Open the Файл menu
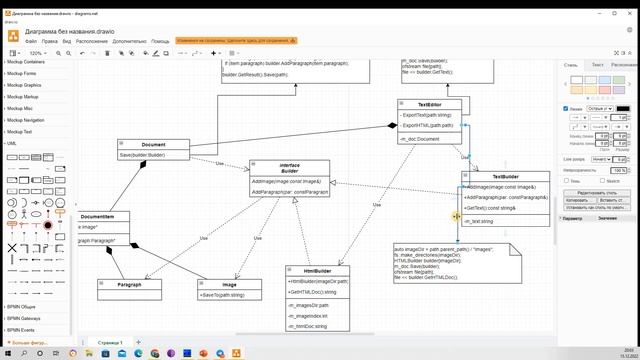The width and height of the screenshot is (640, 360). 31,41
